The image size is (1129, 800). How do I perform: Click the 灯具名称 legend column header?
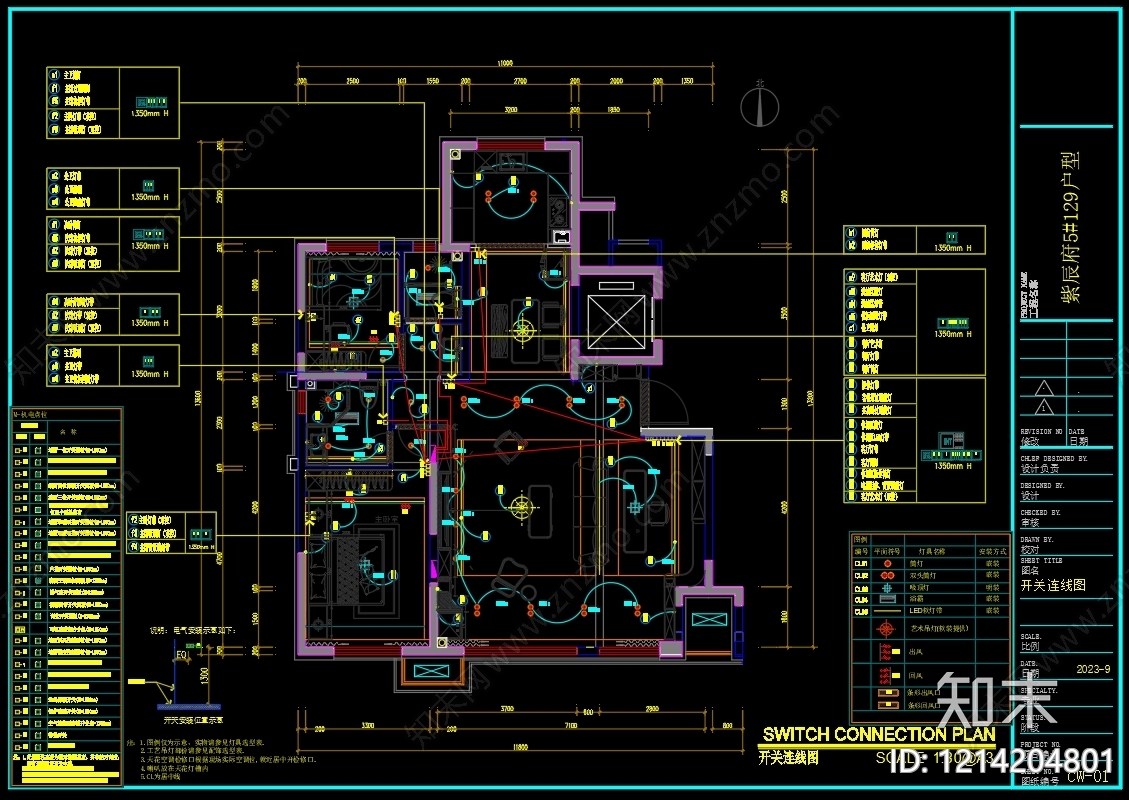pos(932,552)
